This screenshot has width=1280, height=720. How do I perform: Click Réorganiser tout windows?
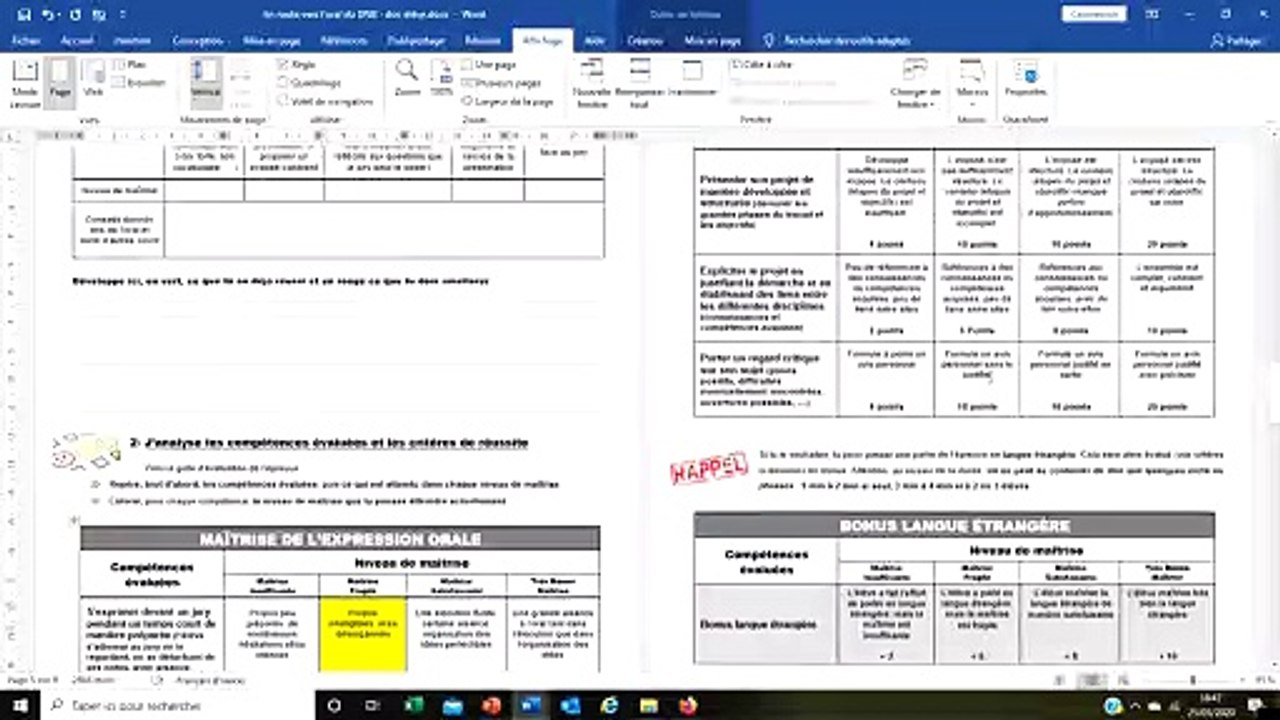[639, 82]
